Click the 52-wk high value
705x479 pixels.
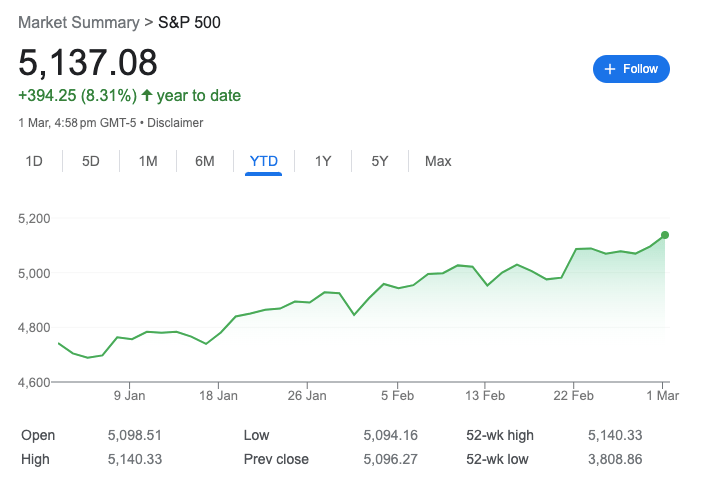pos(613,436)
